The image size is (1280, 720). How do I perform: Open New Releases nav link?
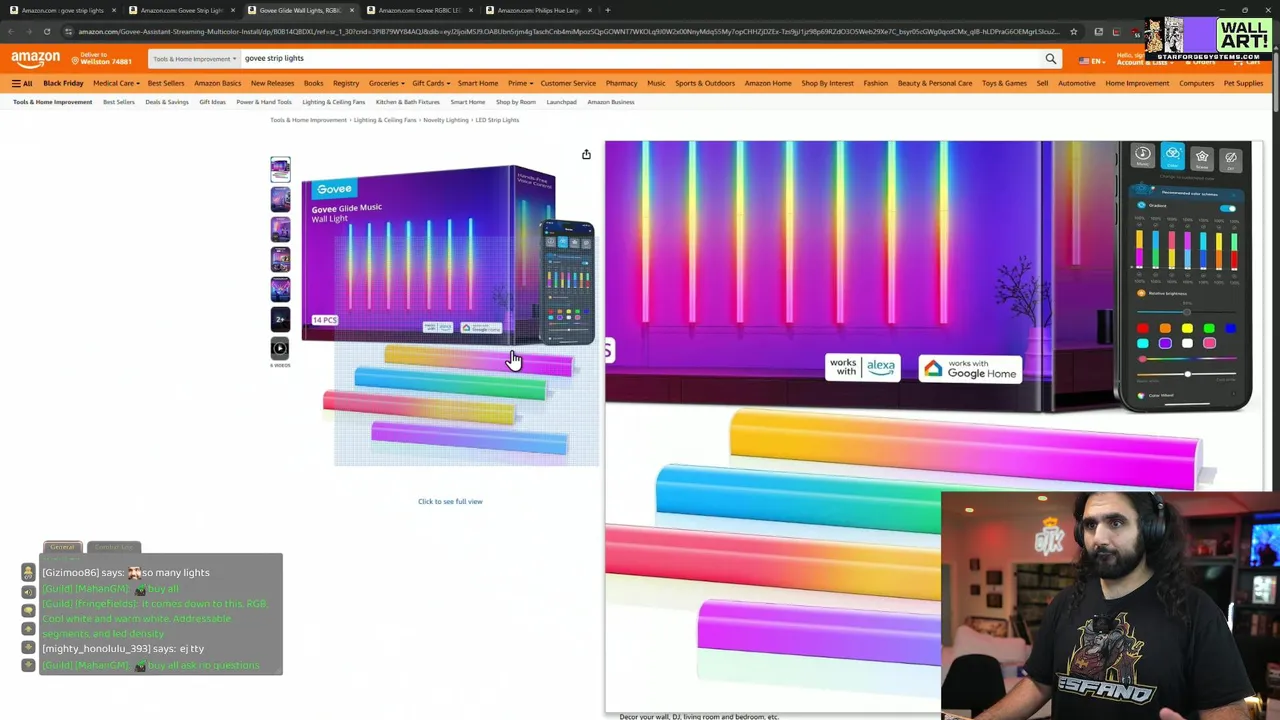[272, 83]
